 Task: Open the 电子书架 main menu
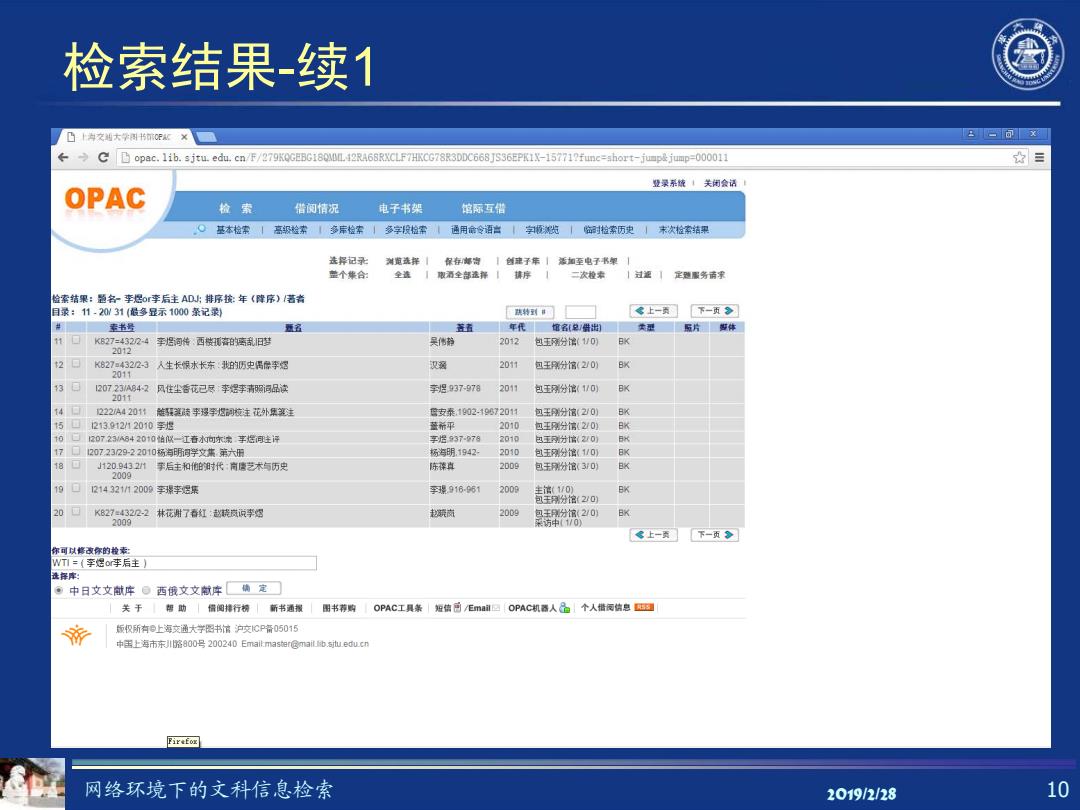click(400, 208)
